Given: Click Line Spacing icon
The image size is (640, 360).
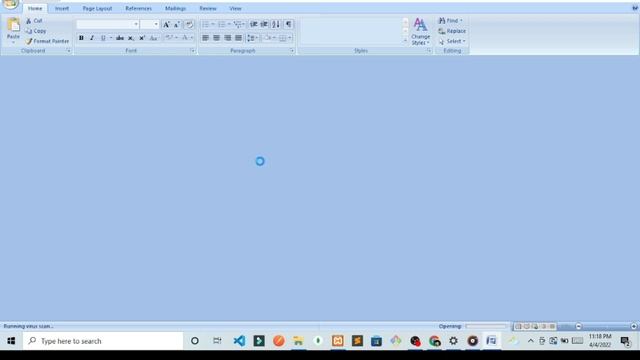Looking at the screenshot, I should click(251, 38).
